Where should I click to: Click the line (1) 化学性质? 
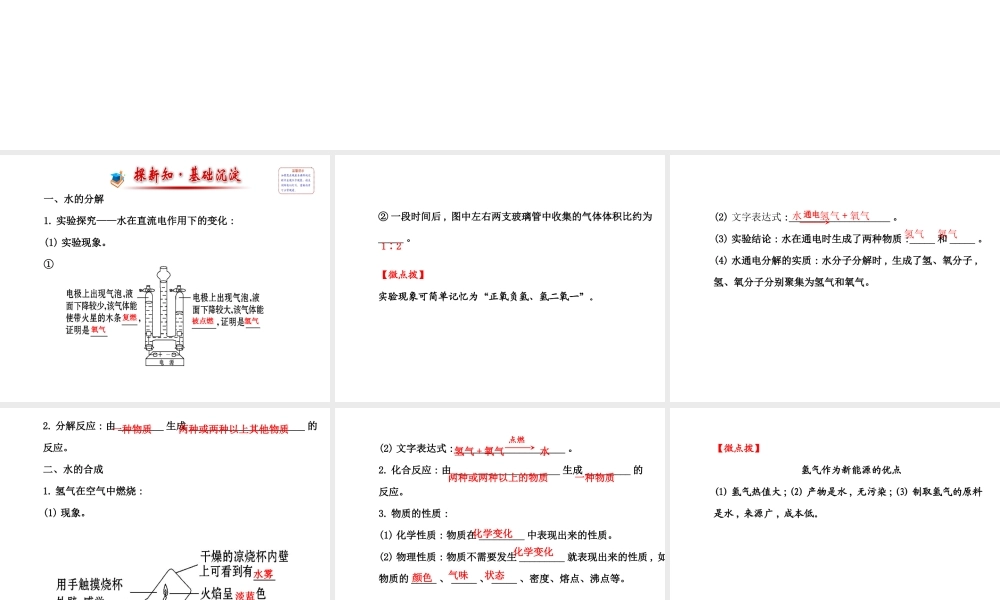[x=496, y=535]
